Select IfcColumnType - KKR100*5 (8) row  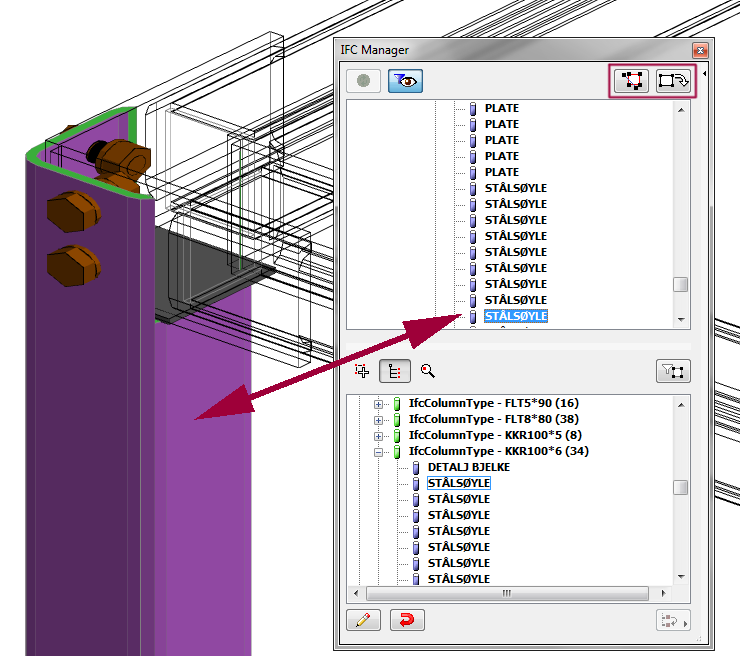[495, 435]
